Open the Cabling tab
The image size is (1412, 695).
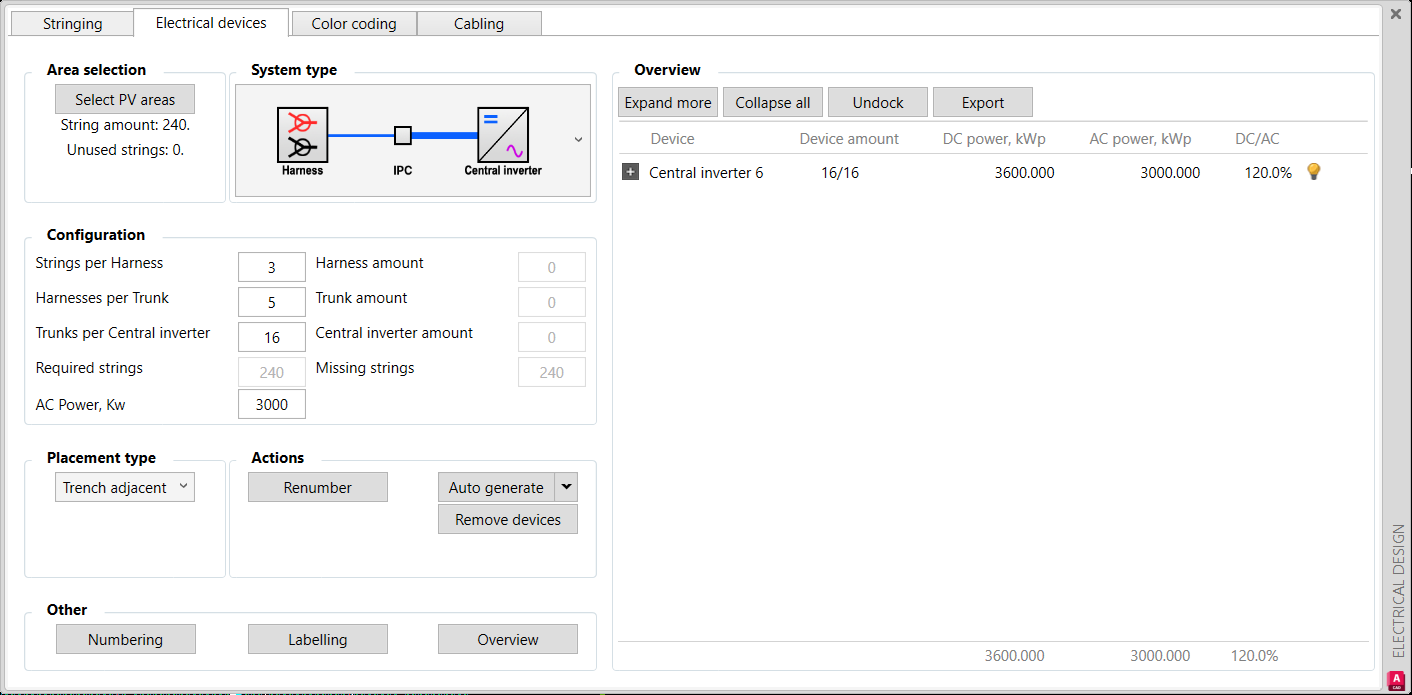point(479,23)
